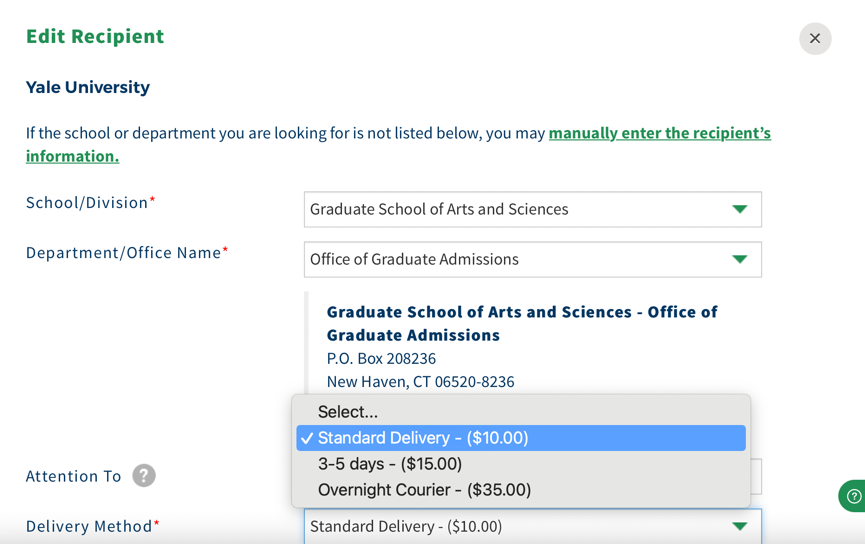This screenshot has width=865, height=544.
Task: Open the School/Division combo box
Action: pos(520,209)
